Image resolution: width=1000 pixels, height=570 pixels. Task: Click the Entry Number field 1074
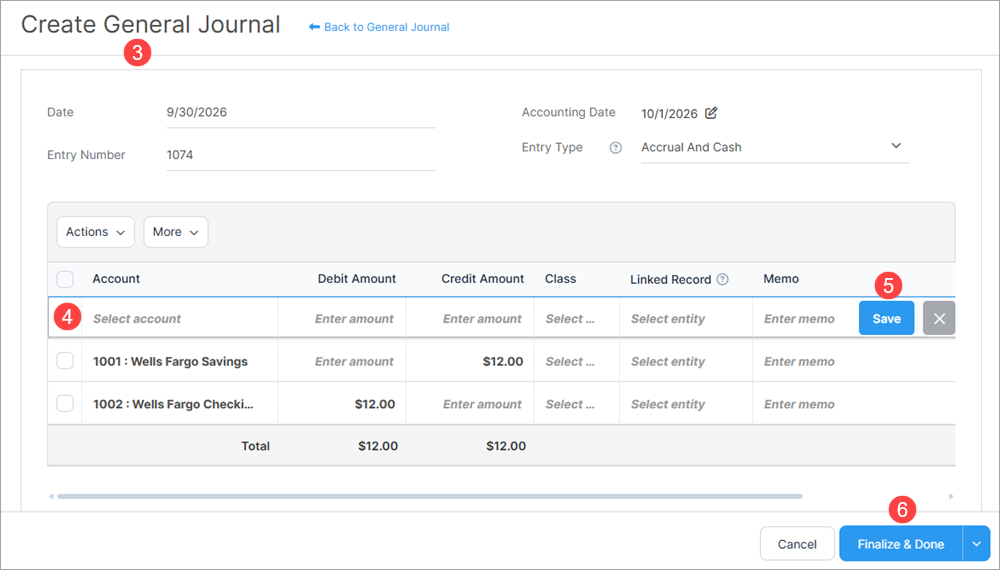click(300, 155)
